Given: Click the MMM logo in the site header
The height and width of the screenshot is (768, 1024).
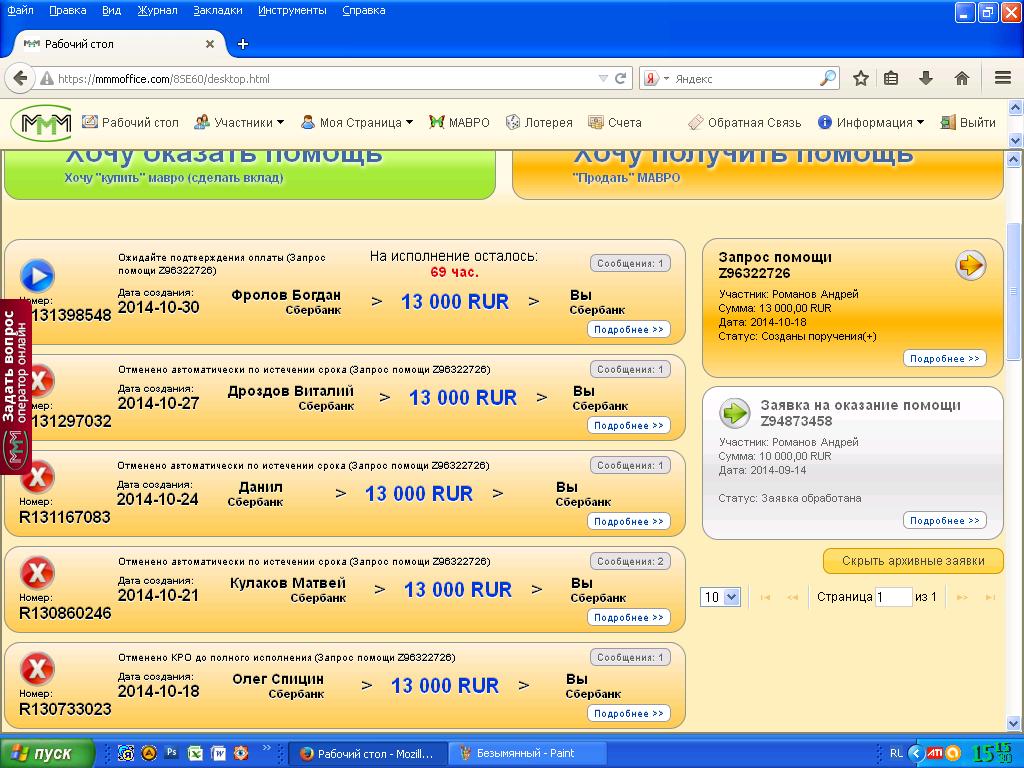Looking at the screenshot, I should (x=41, y=123).
